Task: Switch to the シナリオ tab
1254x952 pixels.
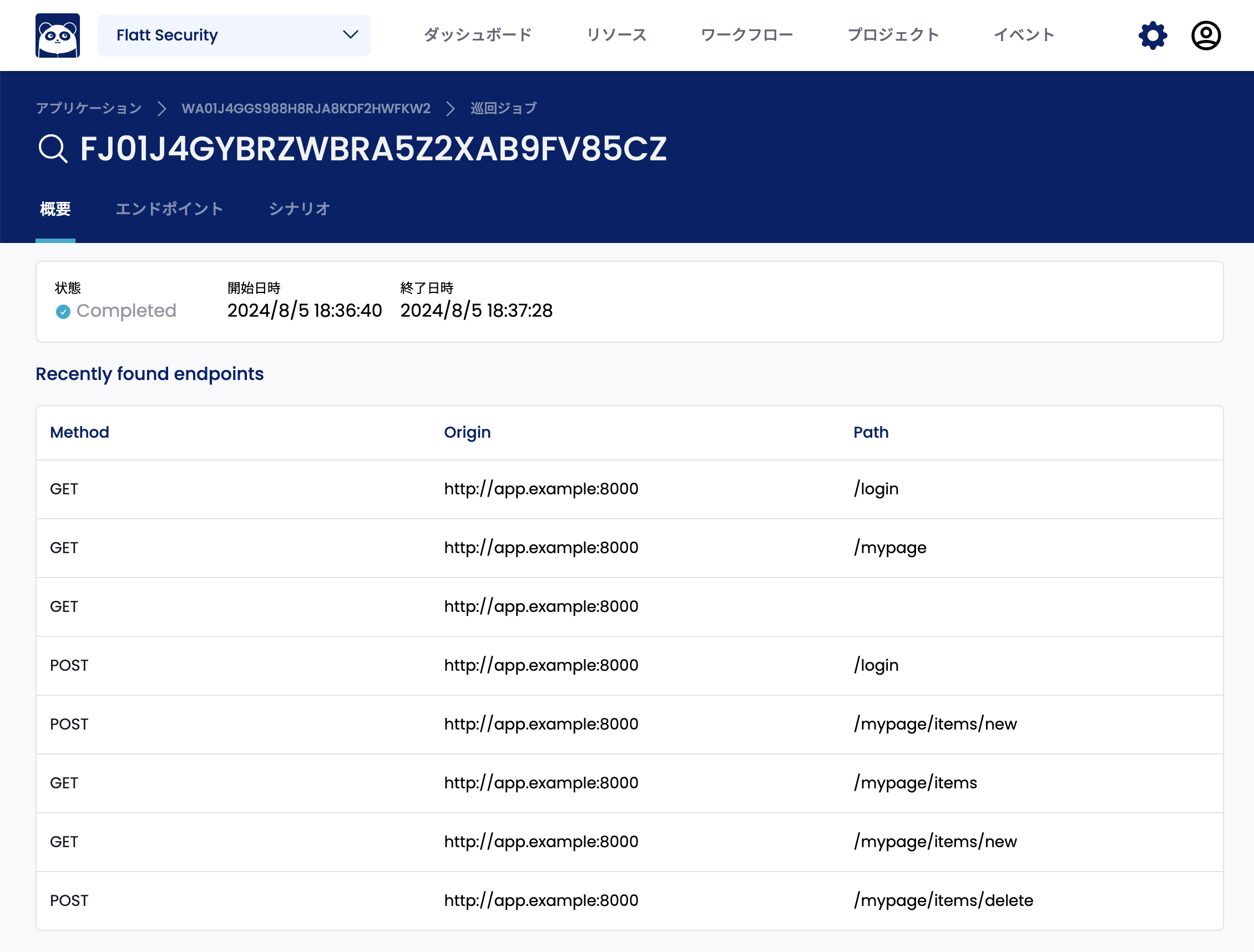Action: click(x=299, y=209)
